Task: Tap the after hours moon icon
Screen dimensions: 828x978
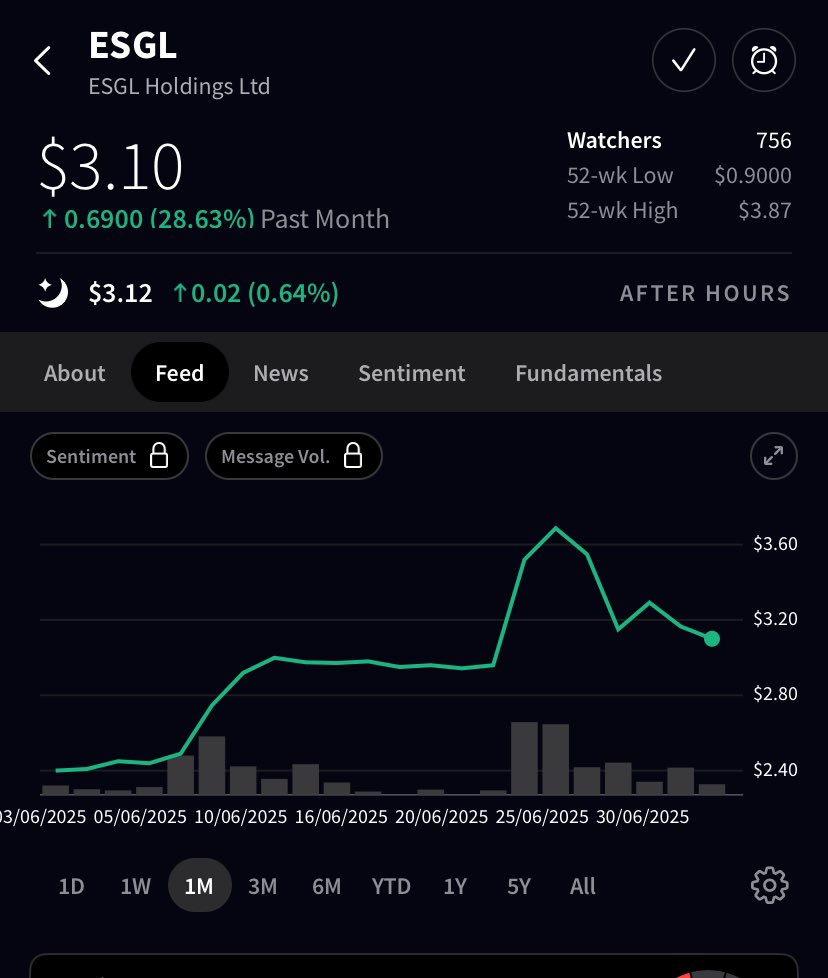Action: [x=53, y=293]
